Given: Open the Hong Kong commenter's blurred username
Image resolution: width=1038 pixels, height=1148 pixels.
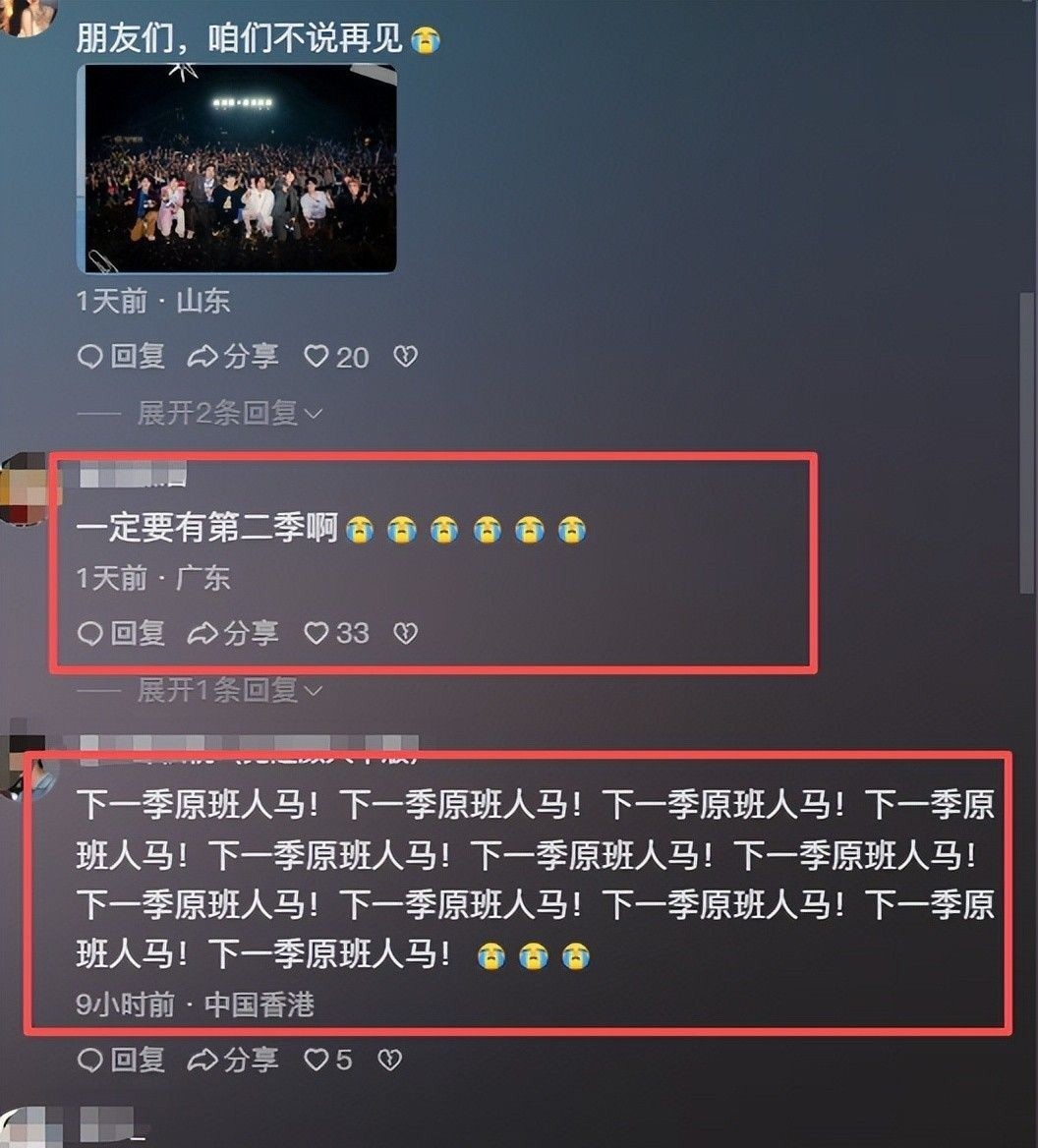Looking at the screenshot, I should pyautogui.click(x=249, y=748).
